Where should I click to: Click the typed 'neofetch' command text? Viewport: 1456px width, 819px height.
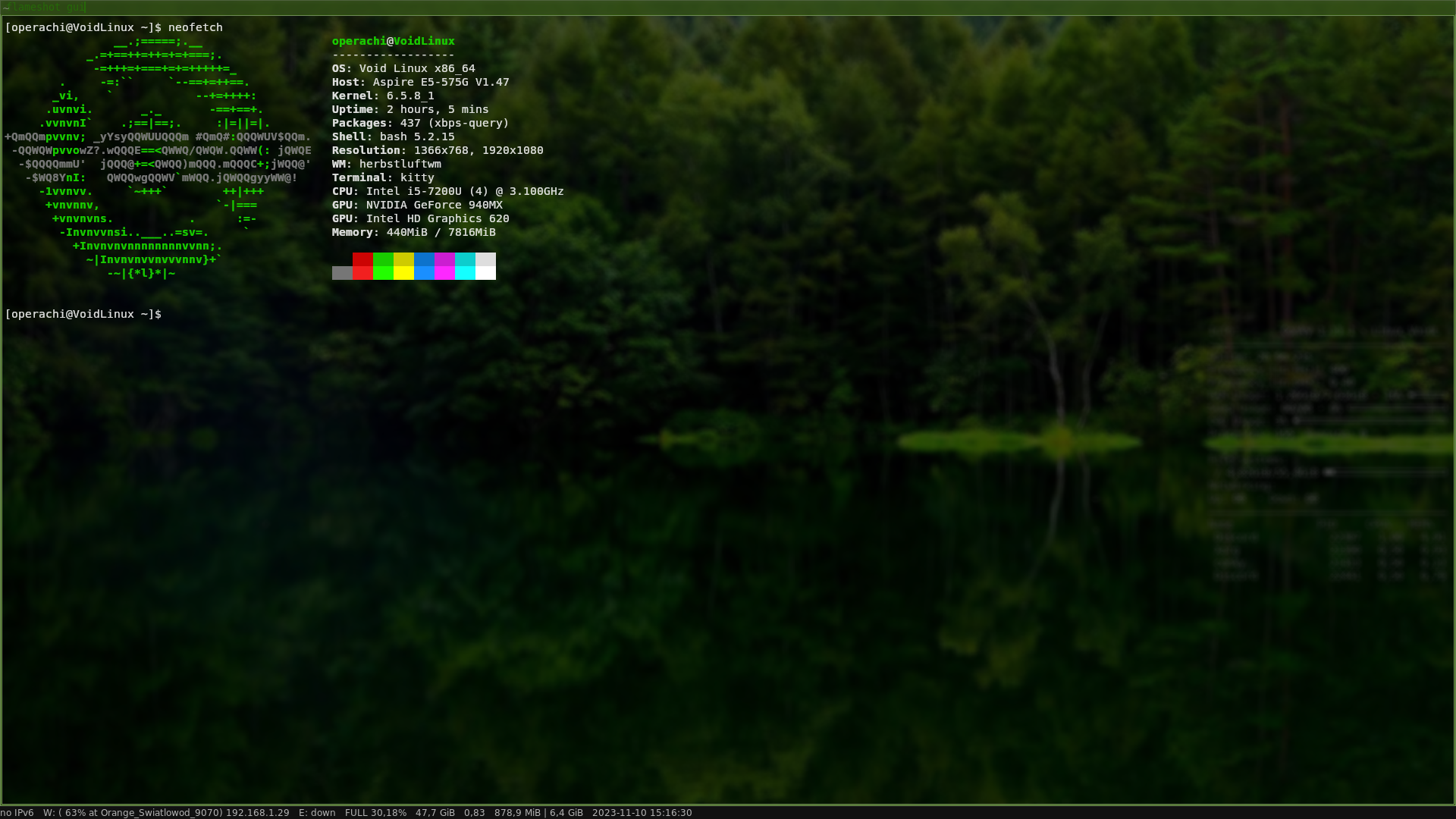195,27
